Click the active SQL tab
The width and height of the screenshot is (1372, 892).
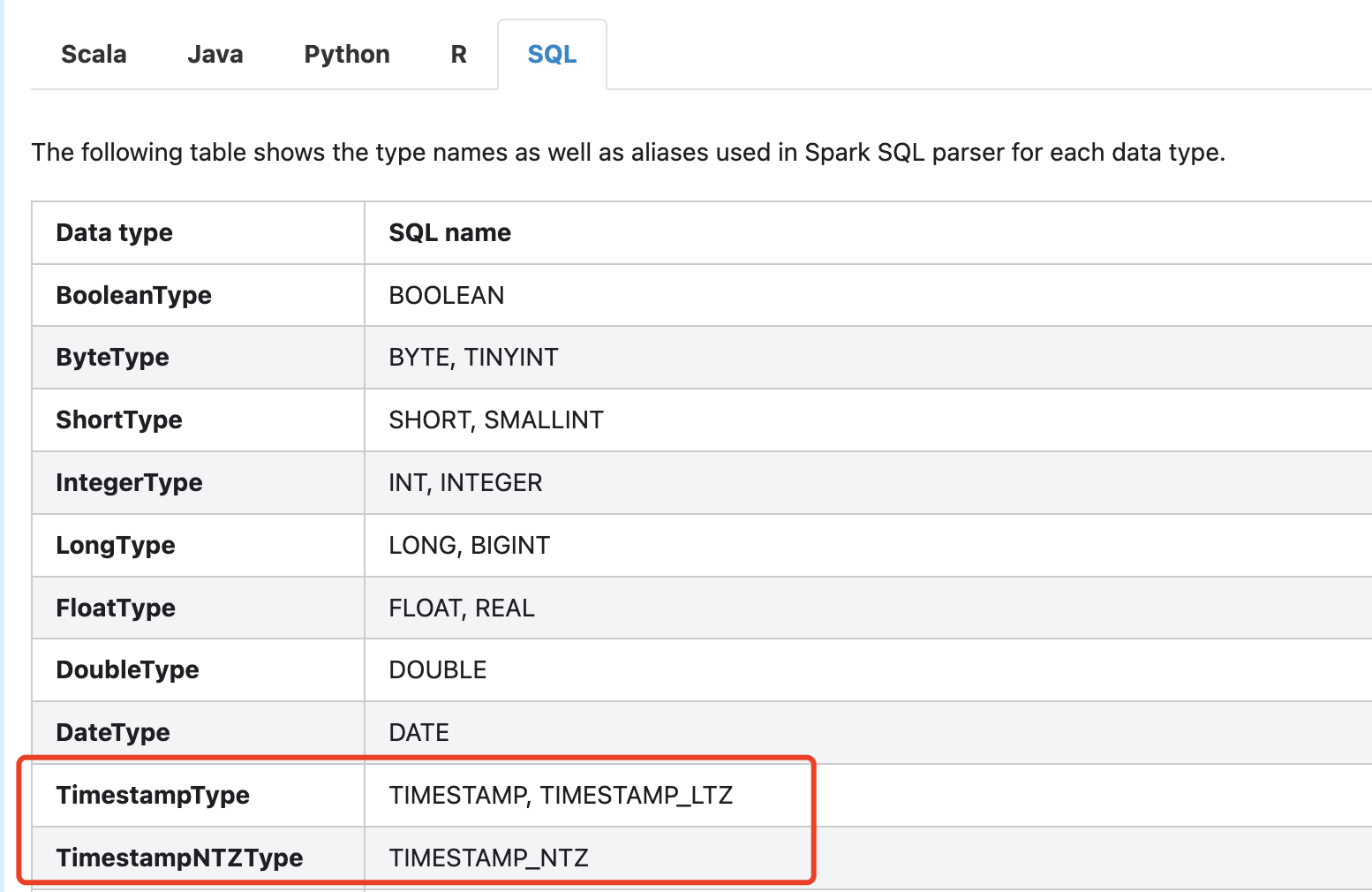click(x=552, y=55)
